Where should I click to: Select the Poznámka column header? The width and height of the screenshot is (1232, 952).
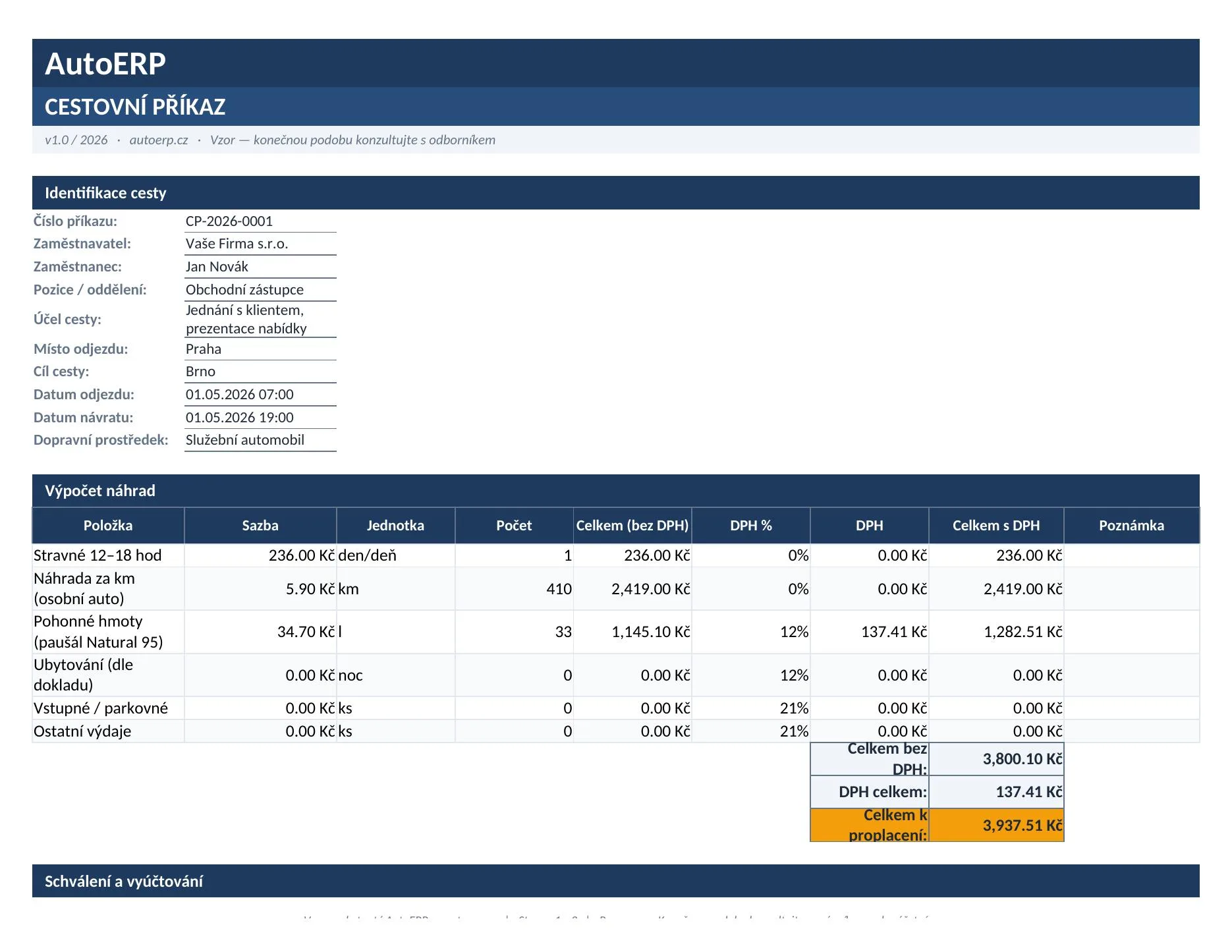(1131, 526)
